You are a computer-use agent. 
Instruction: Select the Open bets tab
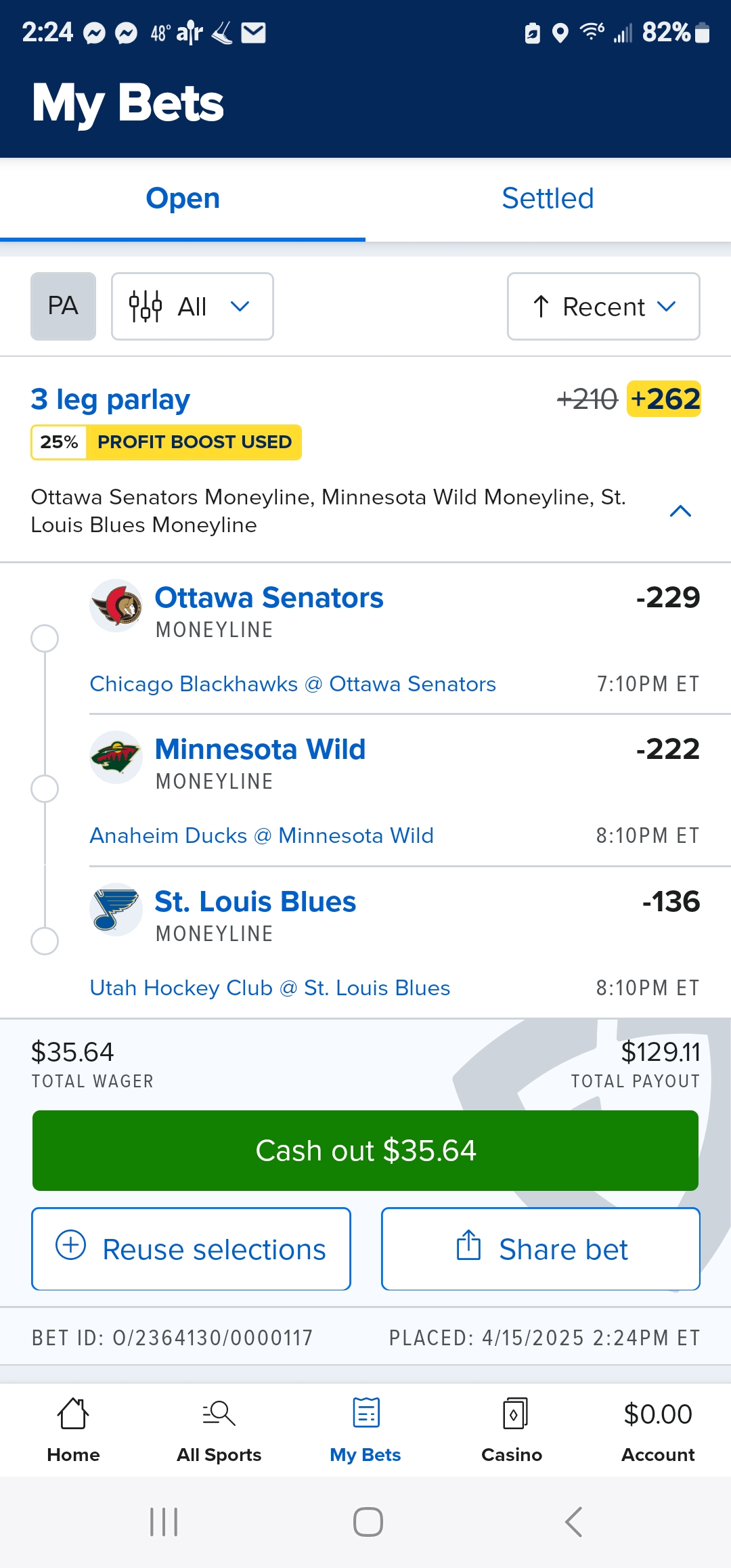(x=183, y=199)
